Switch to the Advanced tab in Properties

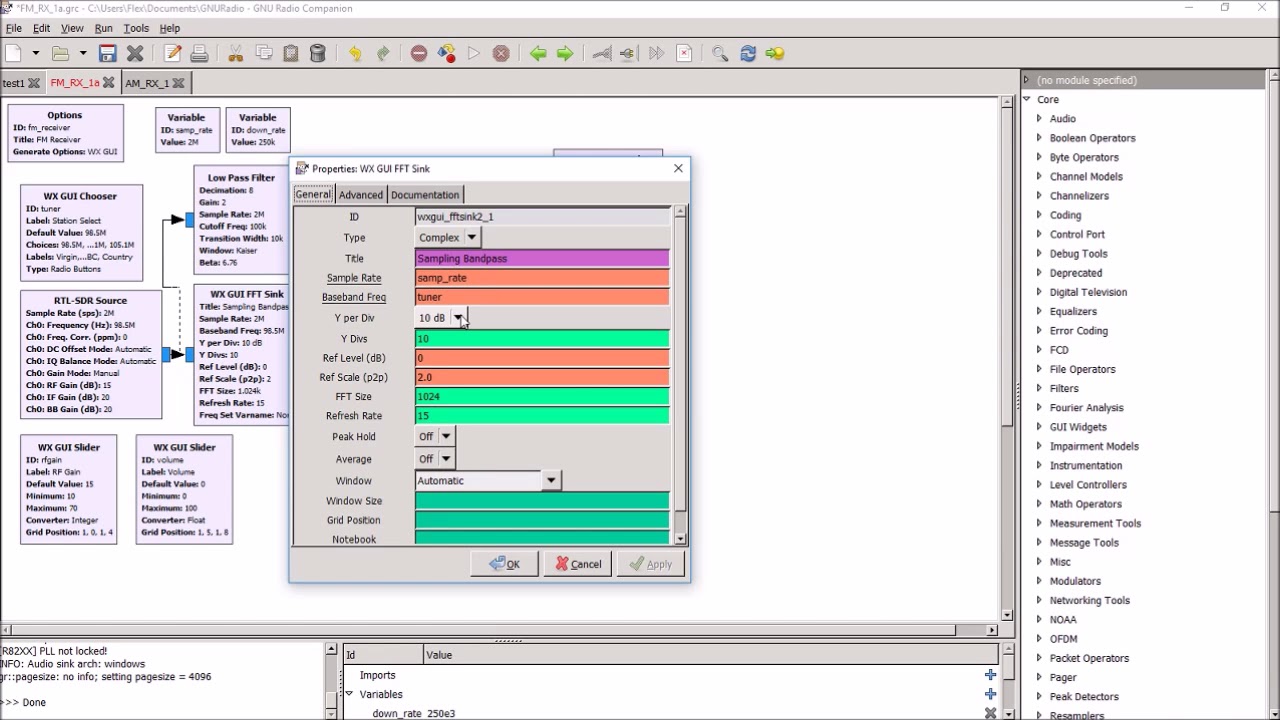coord(360,195)
